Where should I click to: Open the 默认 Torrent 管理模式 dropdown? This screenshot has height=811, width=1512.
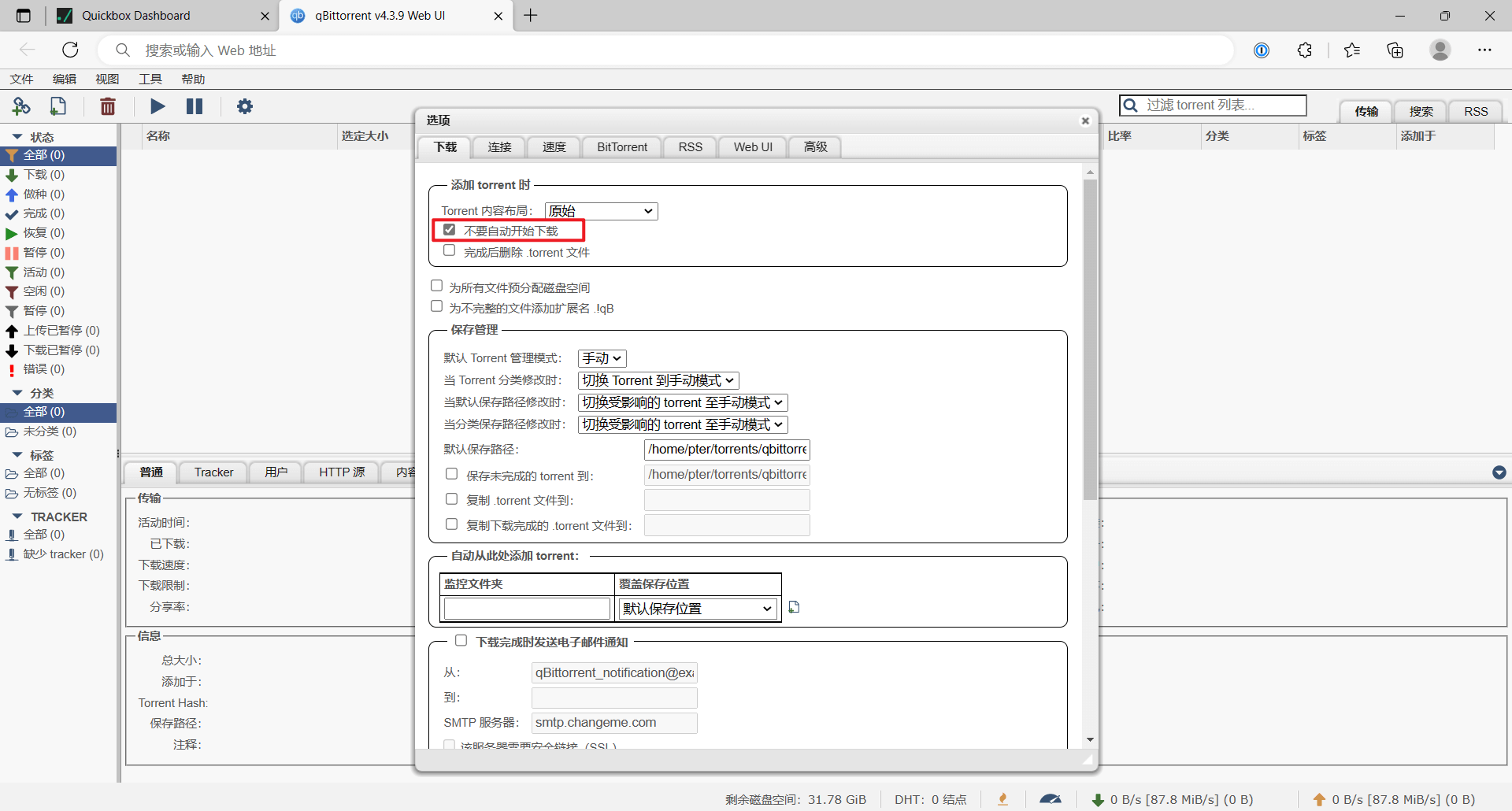[x=602, y=358]
